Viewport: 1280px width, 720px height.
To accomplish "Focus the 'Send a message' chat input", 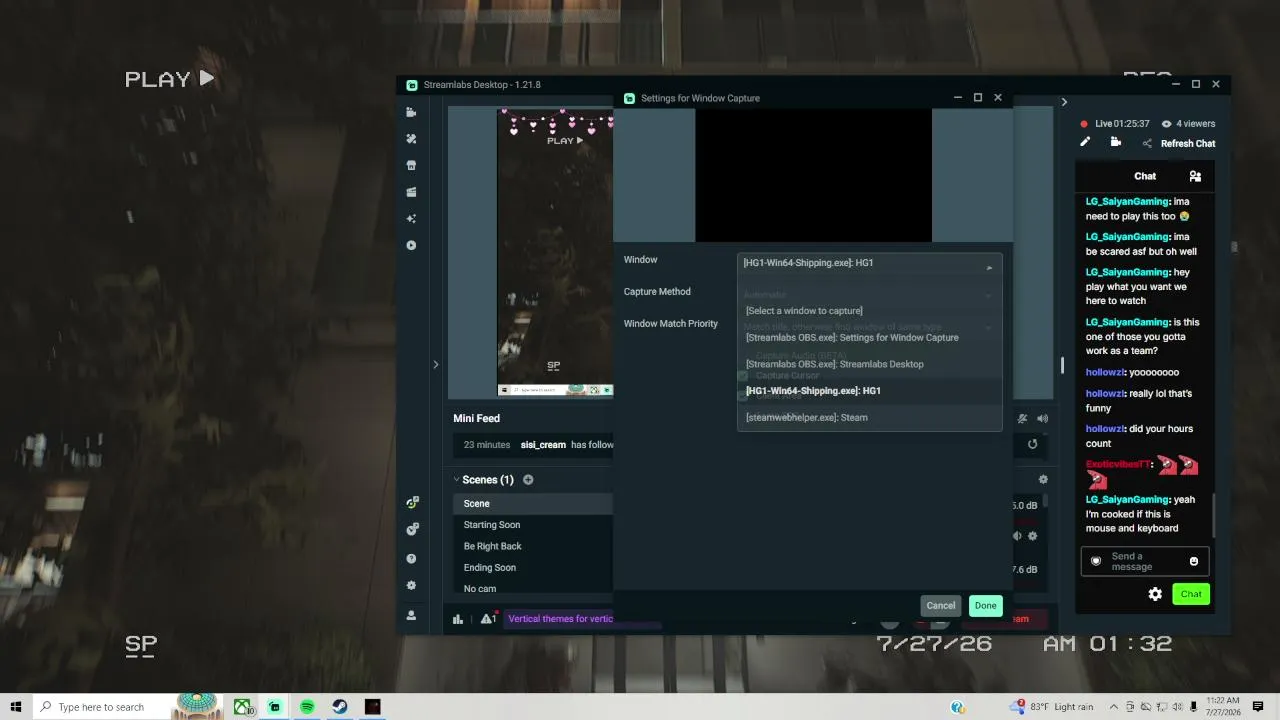I will tap(1145, 562).
